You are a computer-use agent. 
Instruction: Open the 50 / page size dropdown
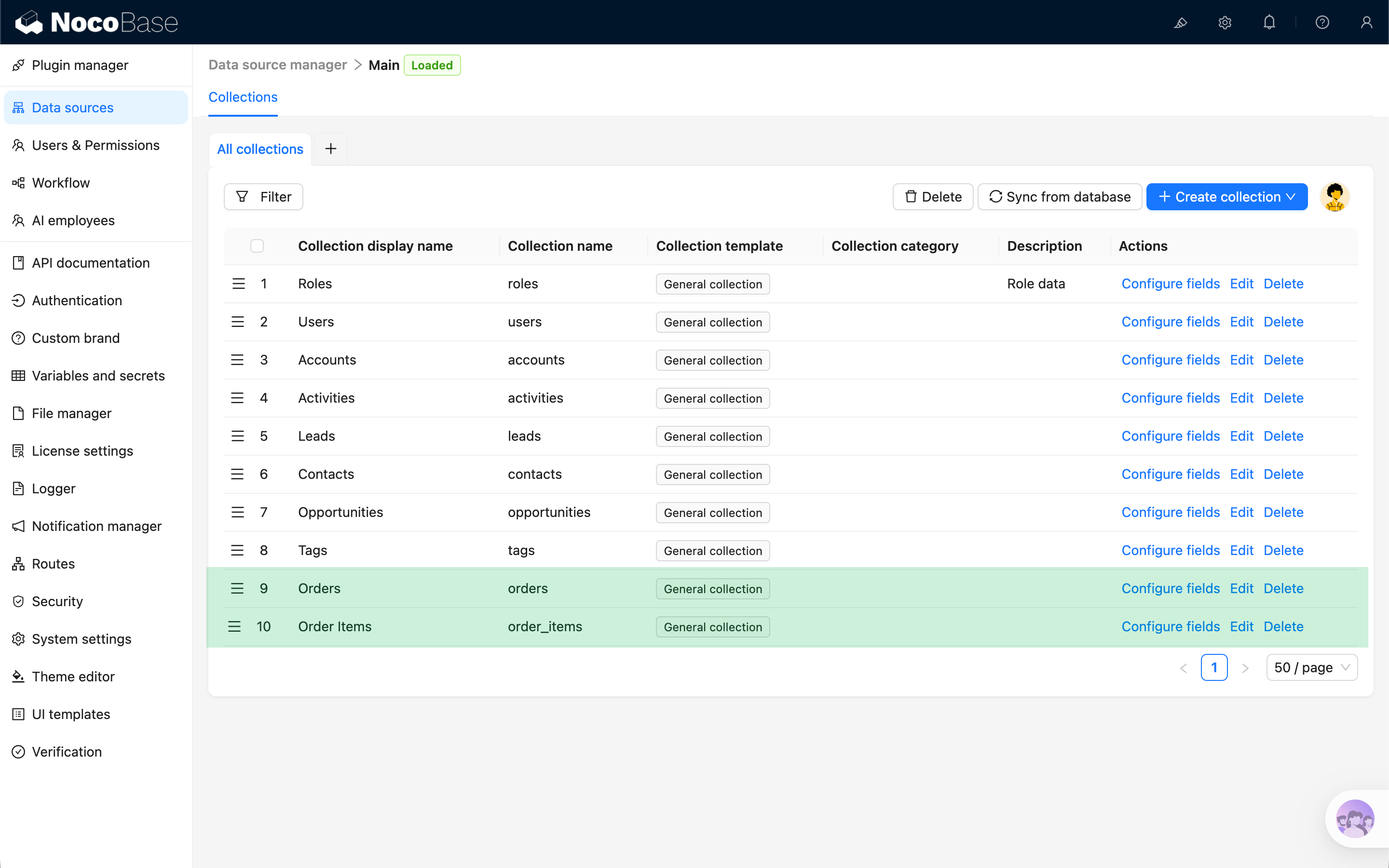1311,667
